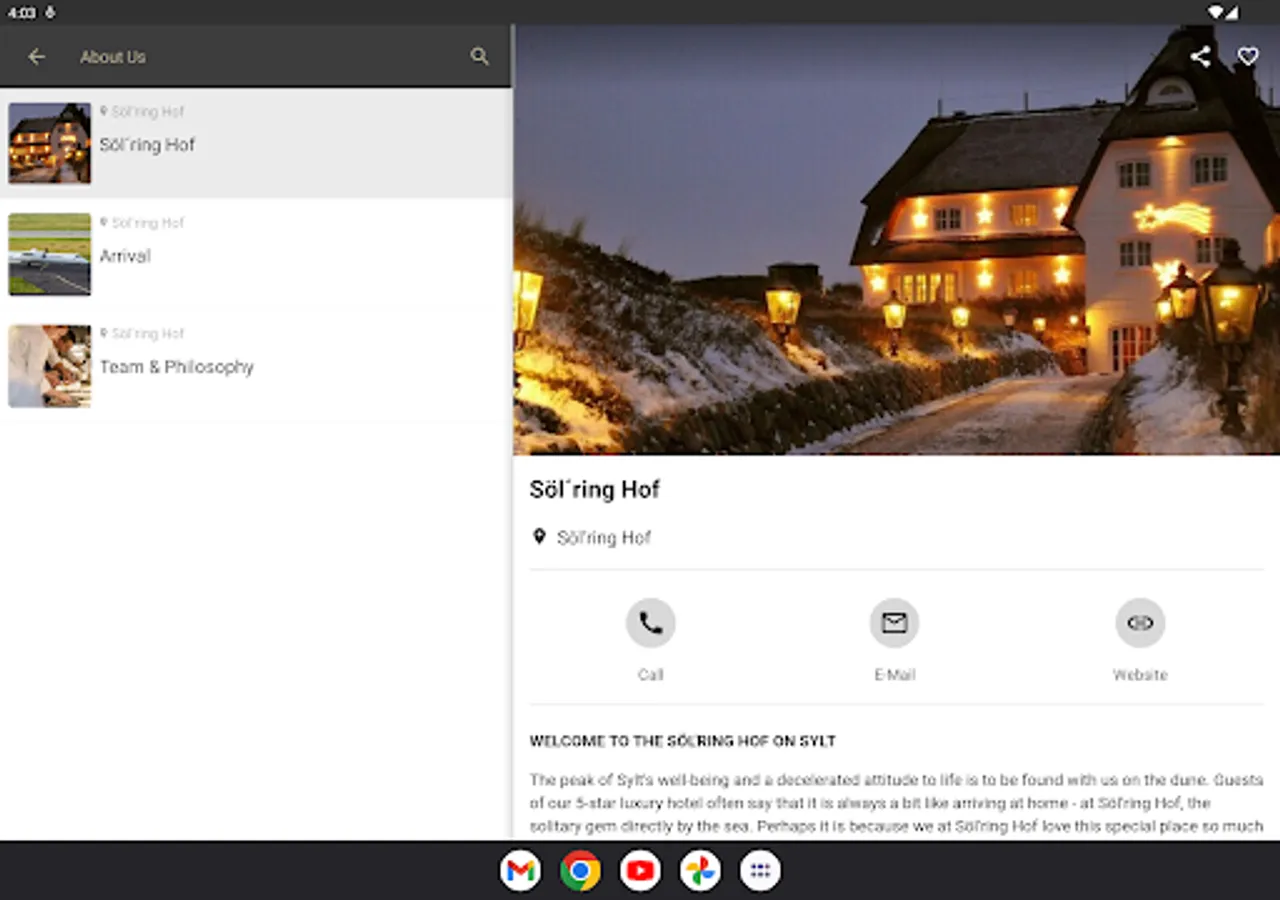Share the Söl'ring Hof page
Image resolution: width=1280 pixels, height=900 pixels.
coord(1201,57)
